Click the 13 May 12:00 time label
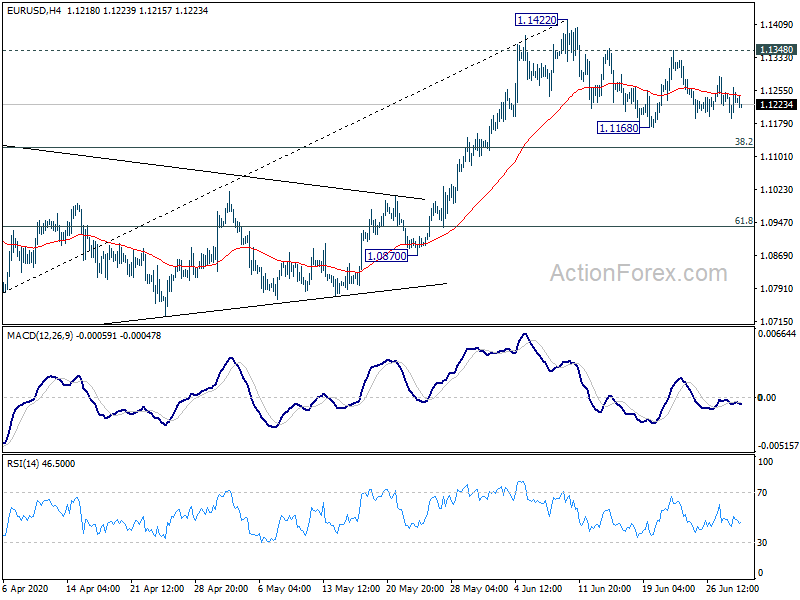800x600 pixels. point(351,588)
